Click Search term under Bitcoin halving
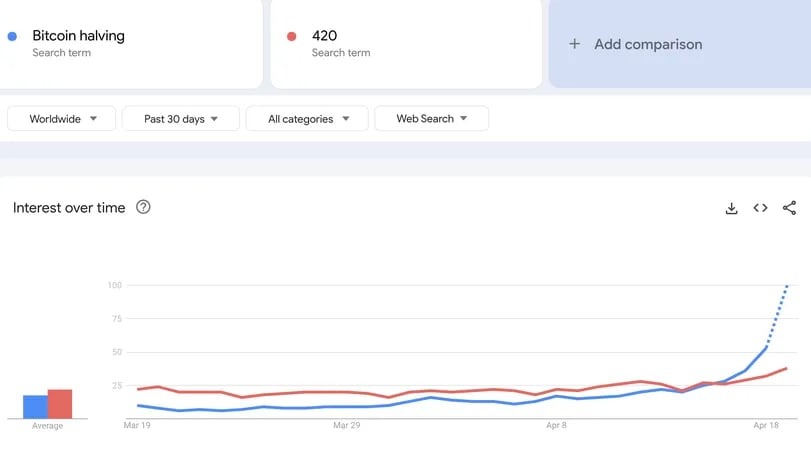 coord(62,52)
